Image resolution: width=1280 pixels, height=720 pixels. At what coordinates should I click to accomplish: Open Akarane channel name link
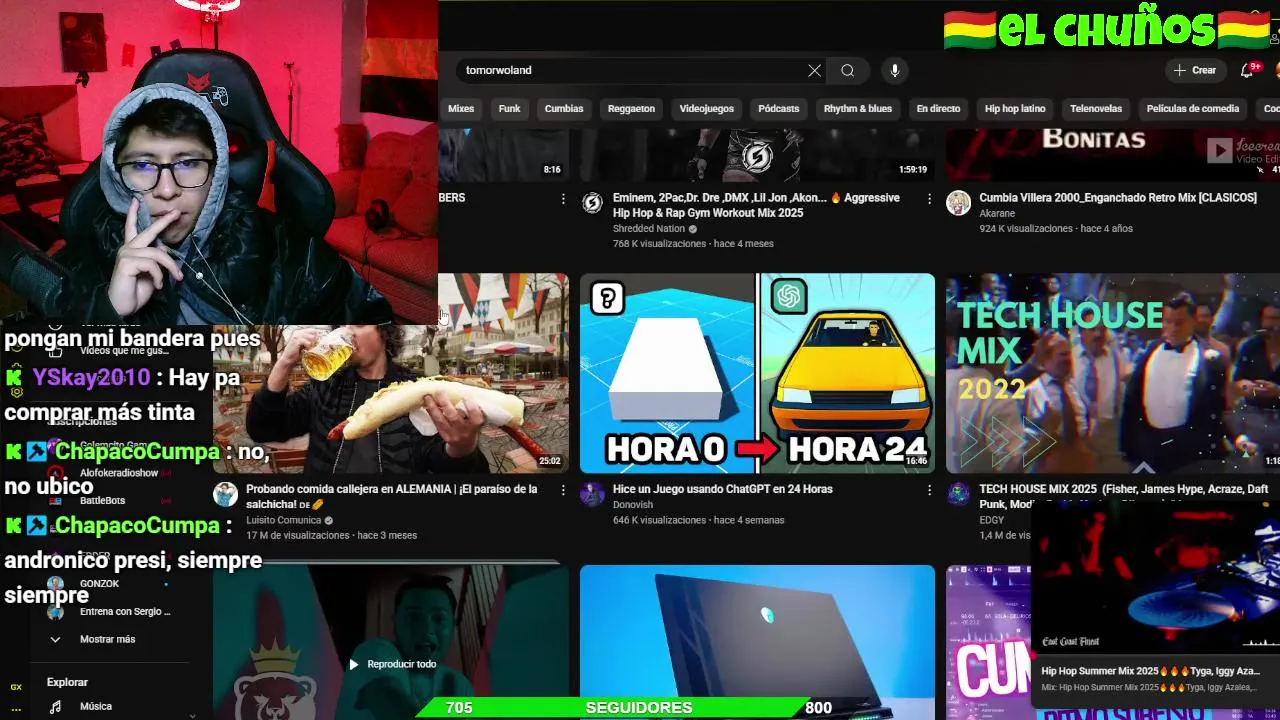tap(997, 214)
